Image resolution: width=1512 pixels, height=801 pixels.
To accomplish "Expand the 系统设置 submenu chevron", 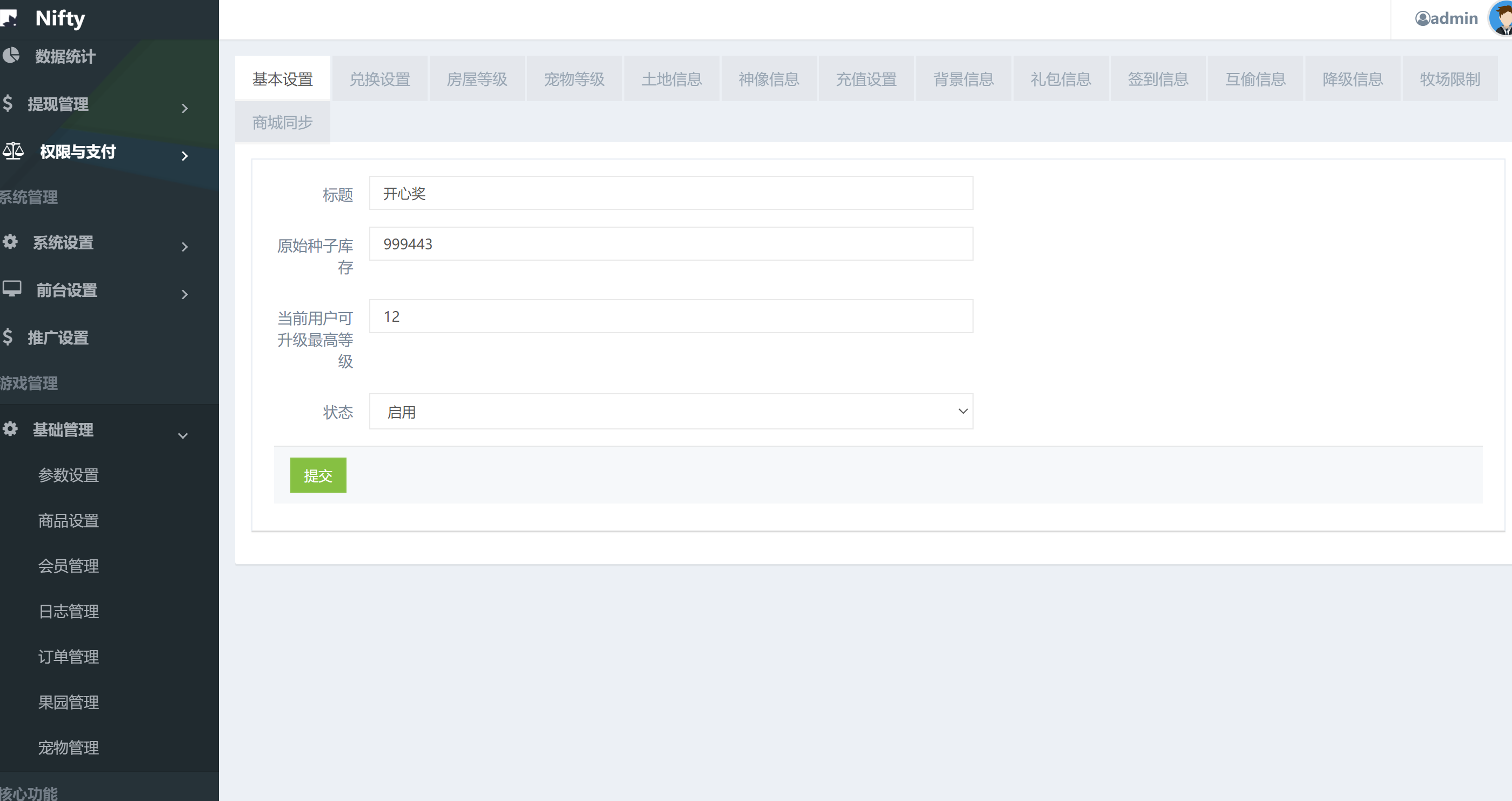I will (x=184, y=247).
